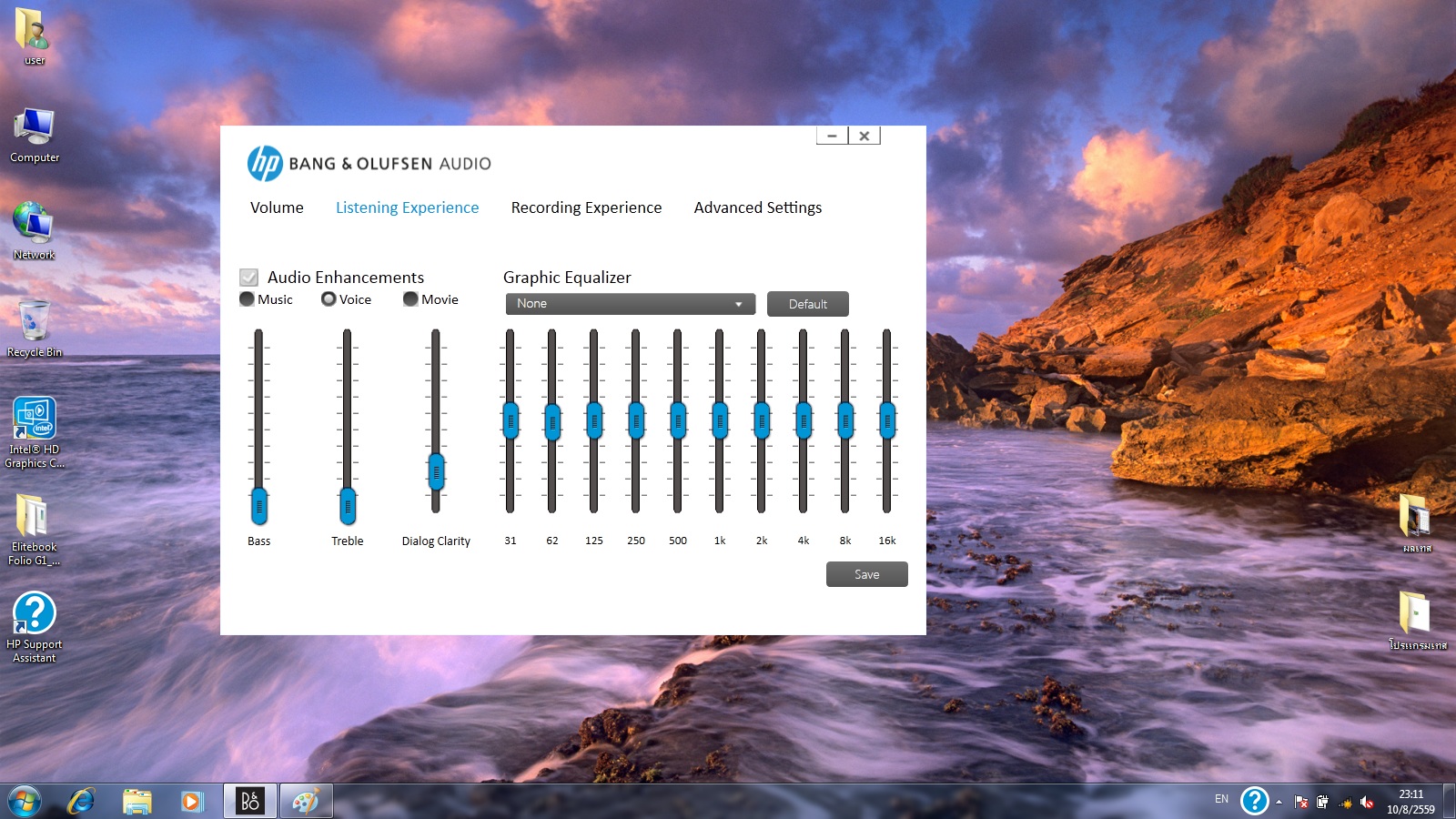This screenshot has width=1456, height=819.
Task: Click the 4k equalizer slider handle
Action: point(804,420)
